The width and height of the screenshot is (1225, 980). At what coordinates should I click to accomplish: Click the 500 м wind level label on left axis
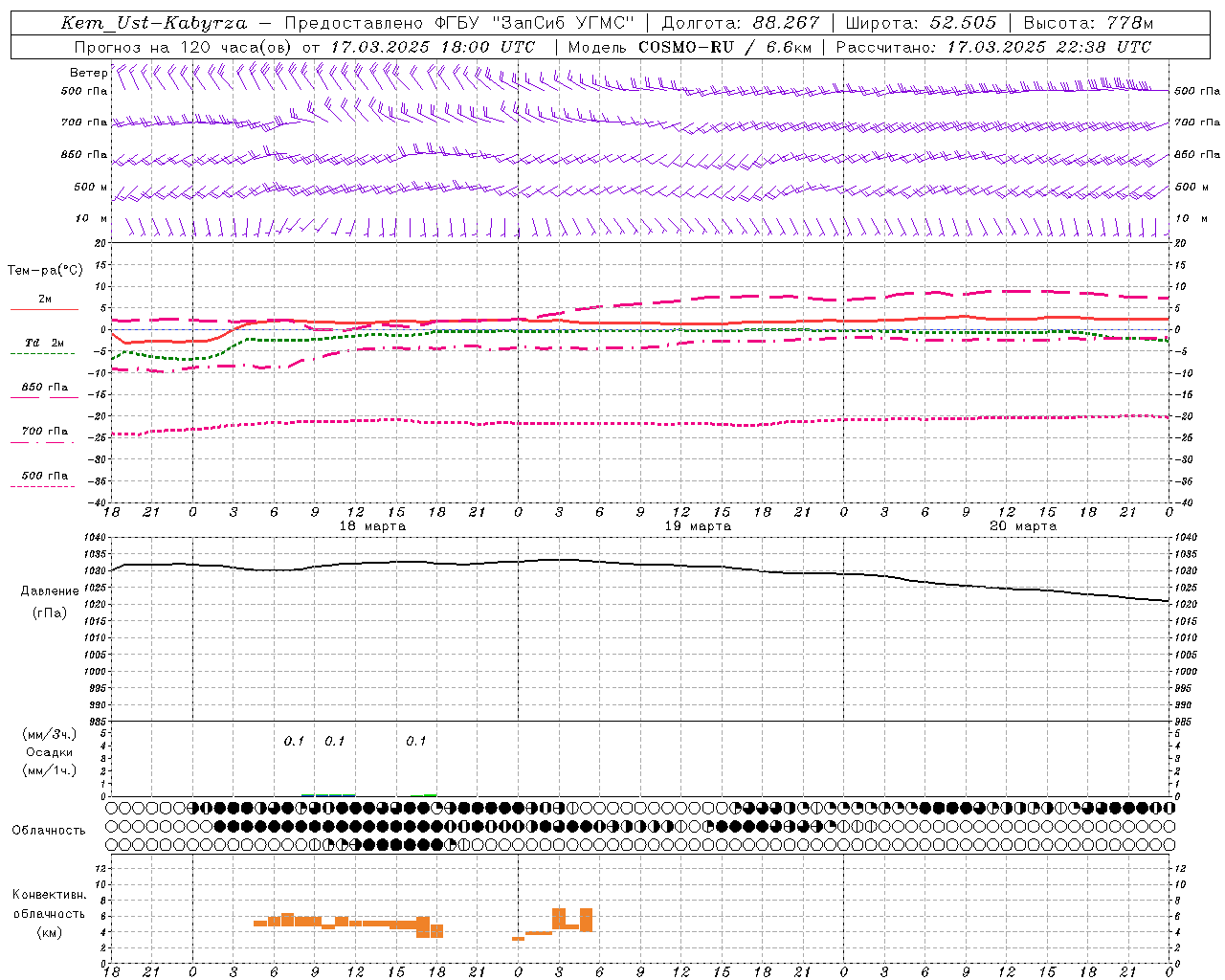(x=91, y=187)
